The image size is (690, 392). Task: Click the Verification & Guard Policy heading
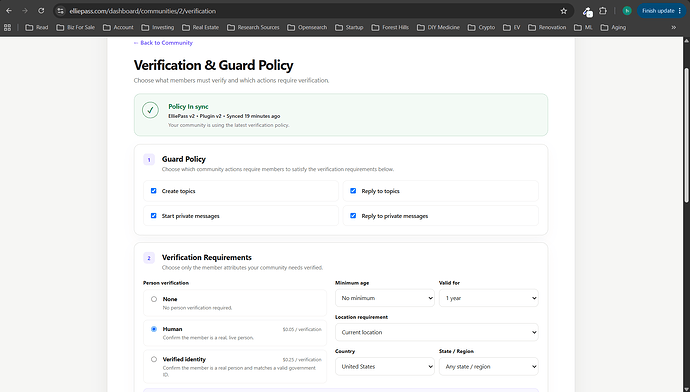point(213,65)
